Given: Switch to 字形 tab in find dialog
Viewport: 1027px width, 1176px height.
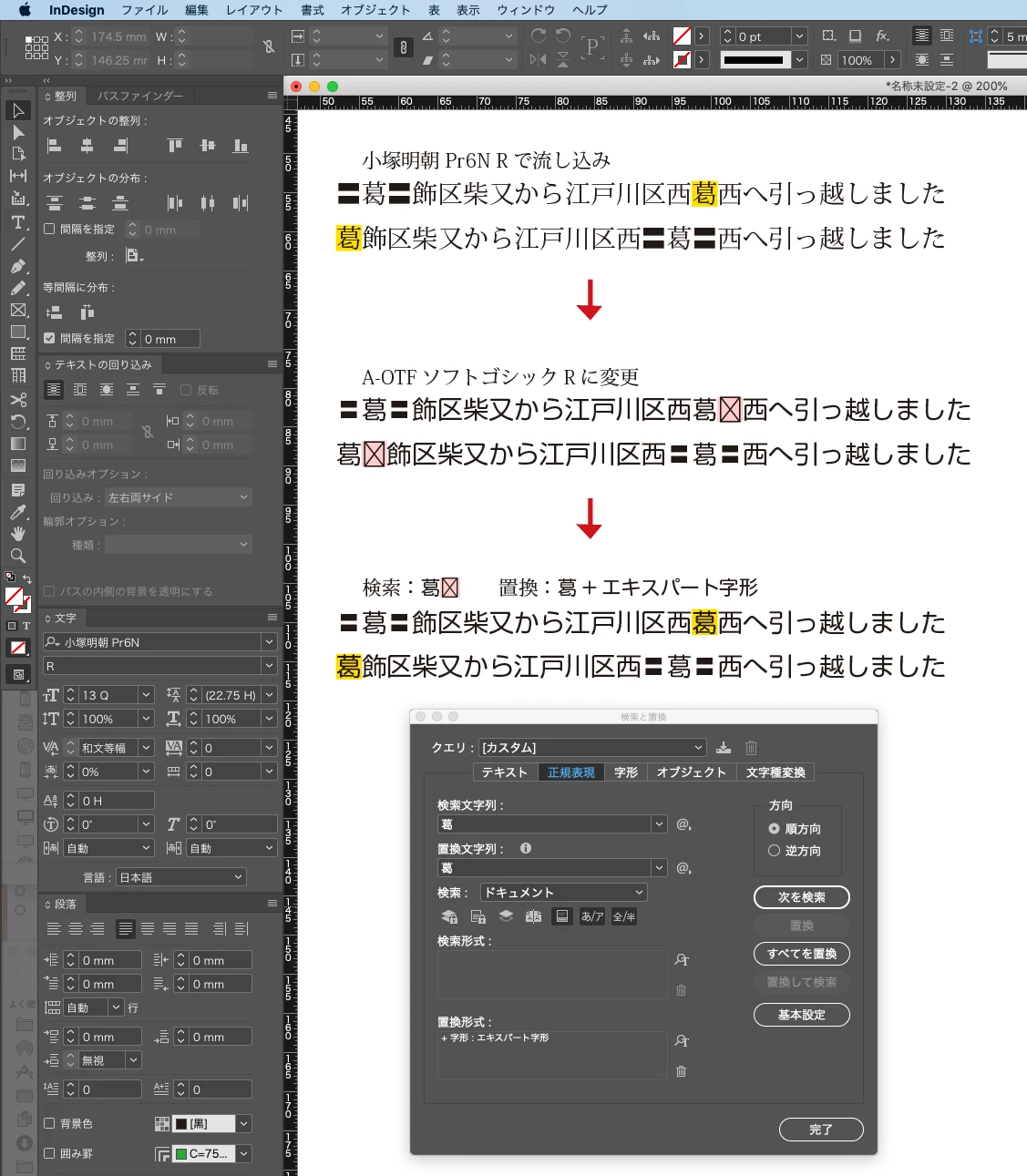Looking at the screenshot, I should [x=626, y=772].
